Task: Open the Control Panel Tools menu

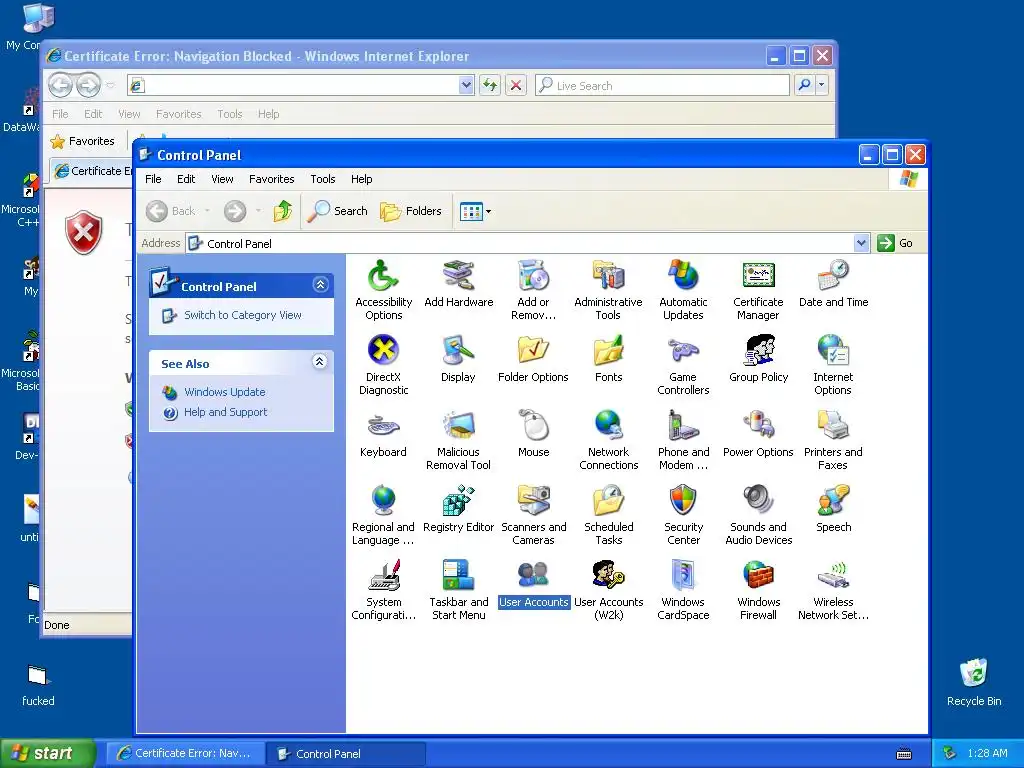Action: (x=323, y=179)
